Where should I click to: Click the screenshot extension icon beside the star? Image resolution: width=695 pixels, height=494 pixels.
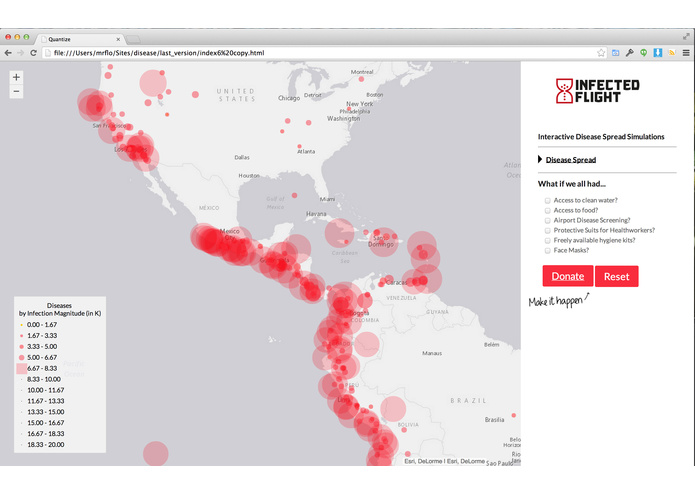(615, 53)
